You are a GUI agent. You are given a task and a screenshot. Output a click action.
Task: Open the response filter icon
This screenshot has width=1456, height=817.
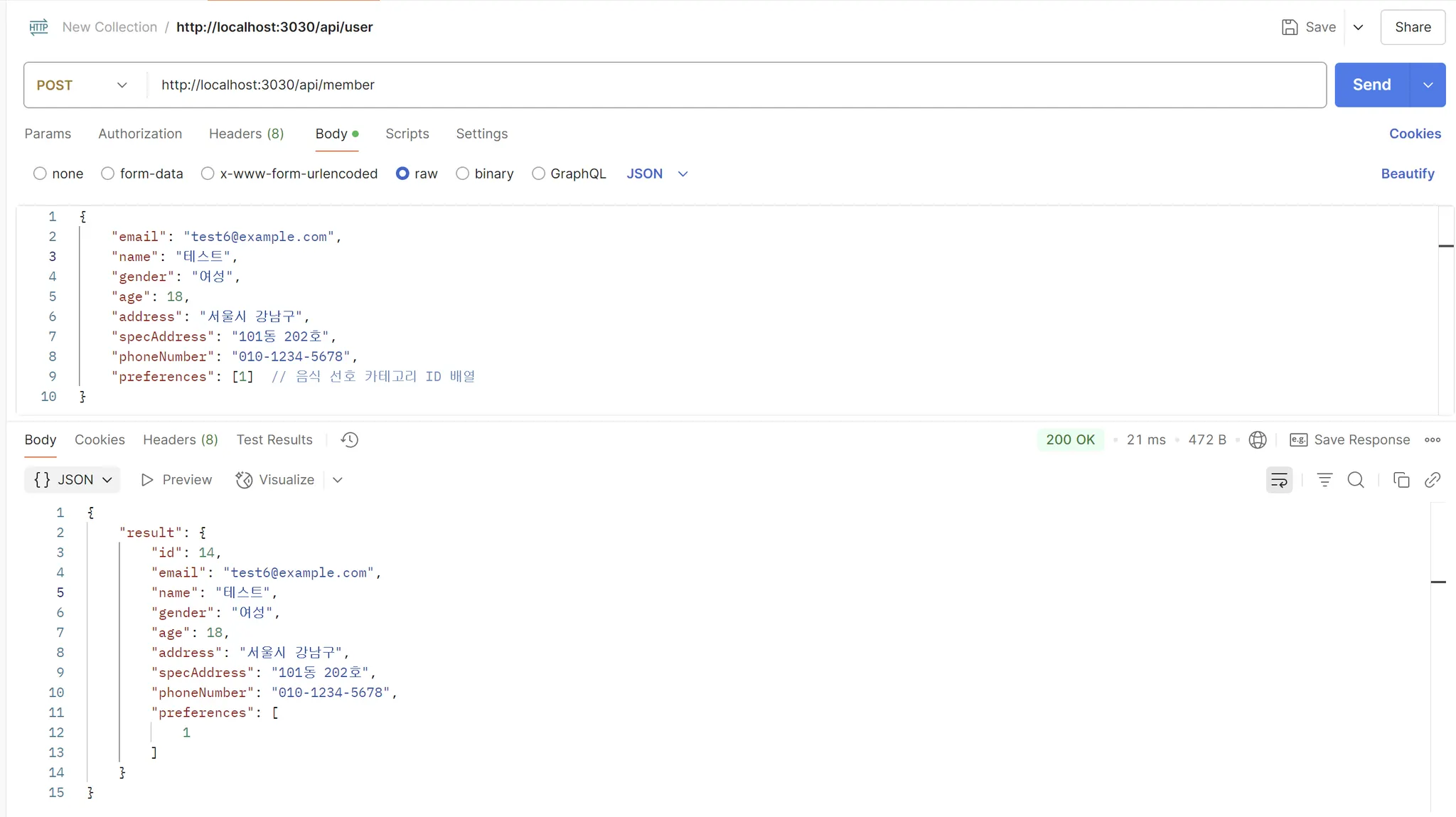click(x=1324, y=480)
